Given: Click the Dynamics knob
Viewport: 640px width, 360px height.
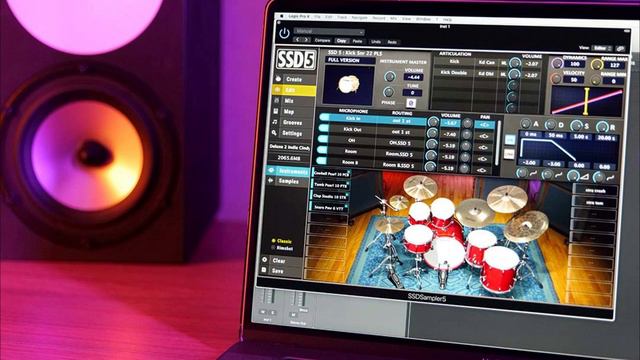Looking at the screenshot, I should point(557,63).
